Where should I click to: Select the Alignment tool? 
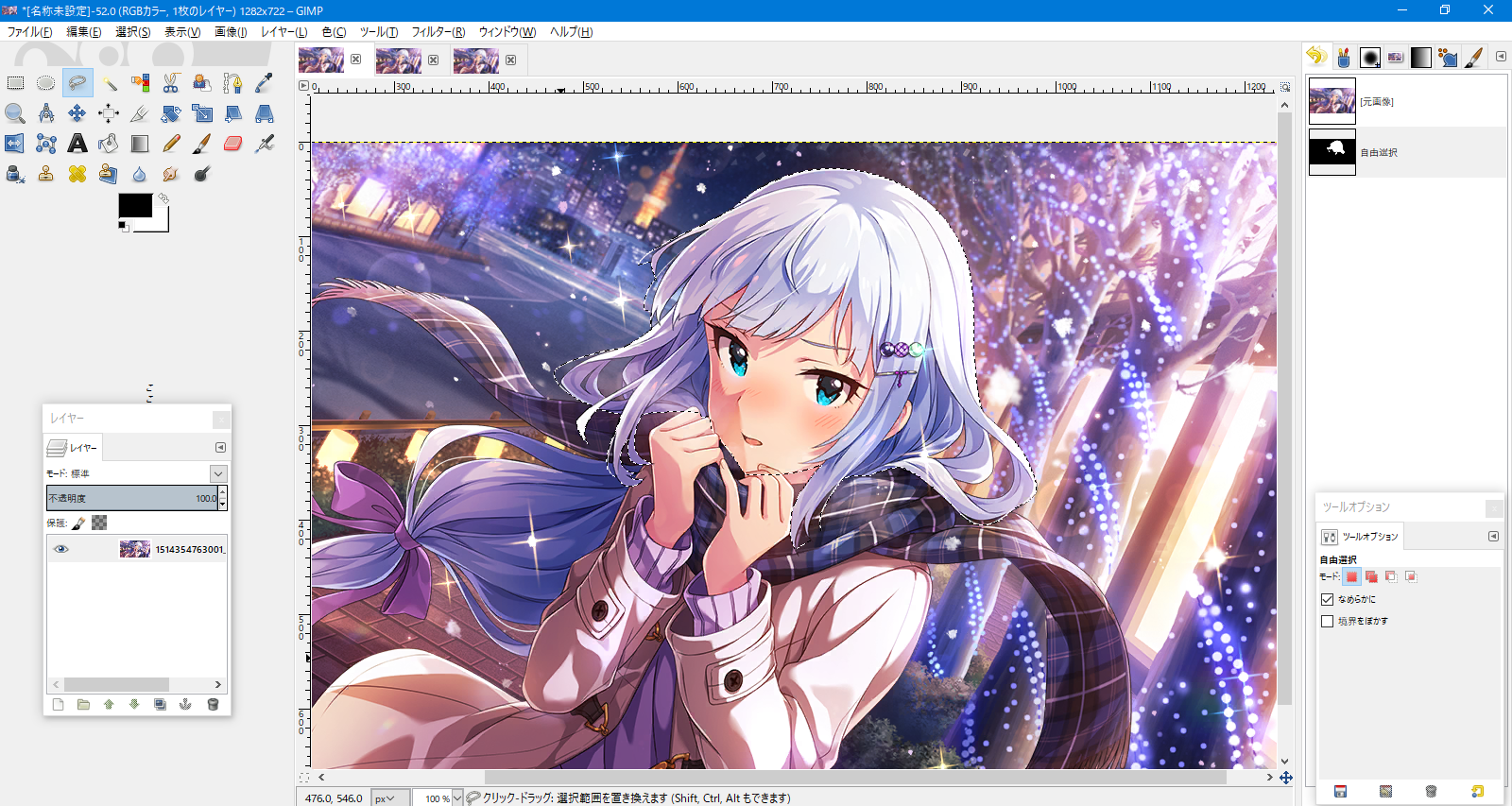coord(109,113)
